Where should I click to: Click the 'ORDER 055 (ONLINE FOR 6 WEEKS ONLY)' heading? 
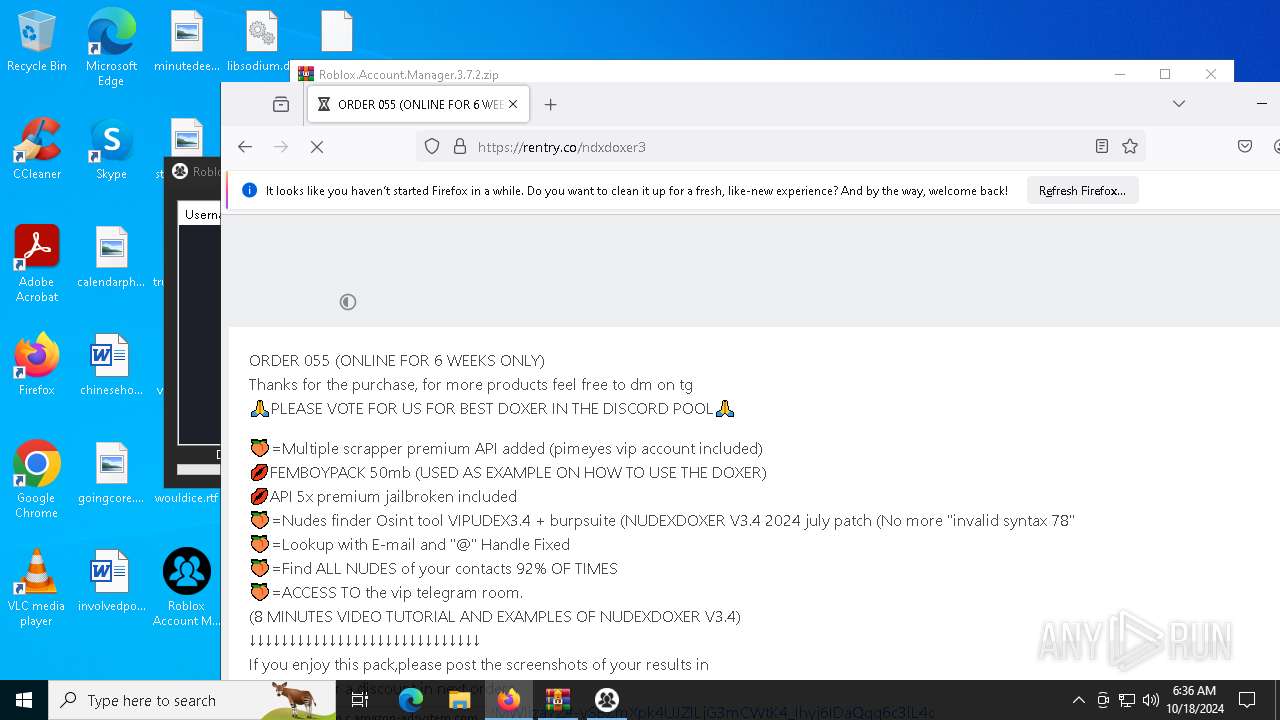[x=397, y=361]
